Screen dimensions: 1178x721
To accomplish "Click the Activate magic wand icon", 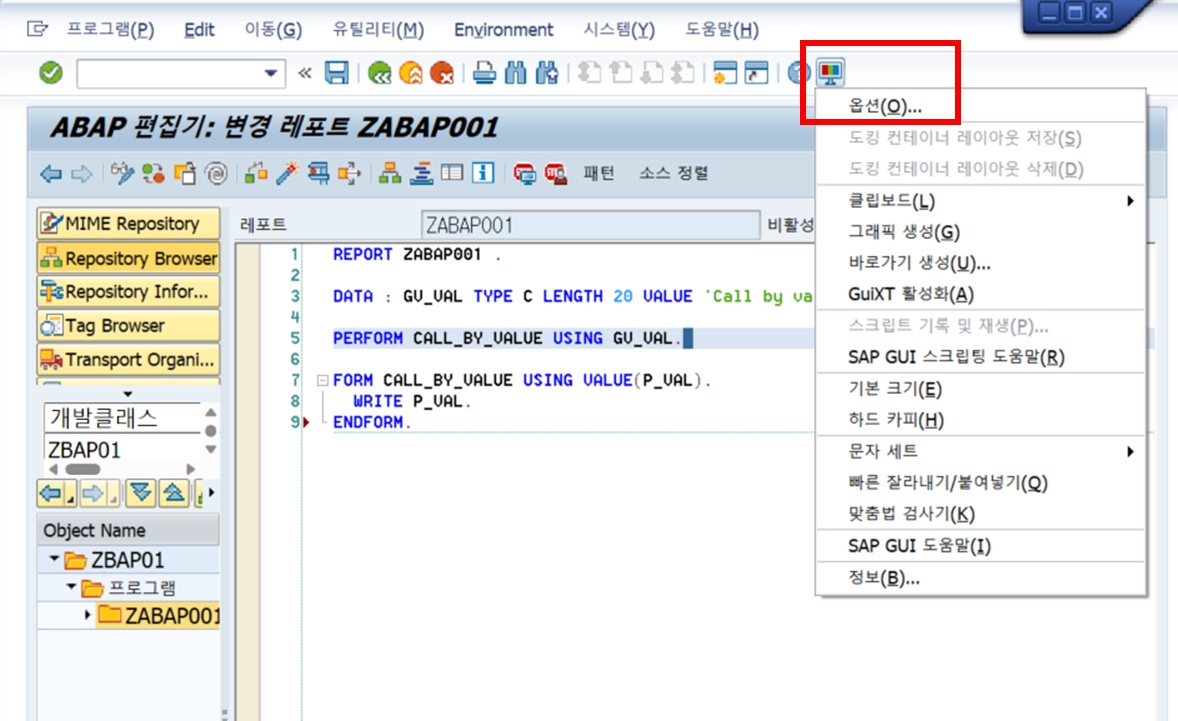I will point(287,173).
